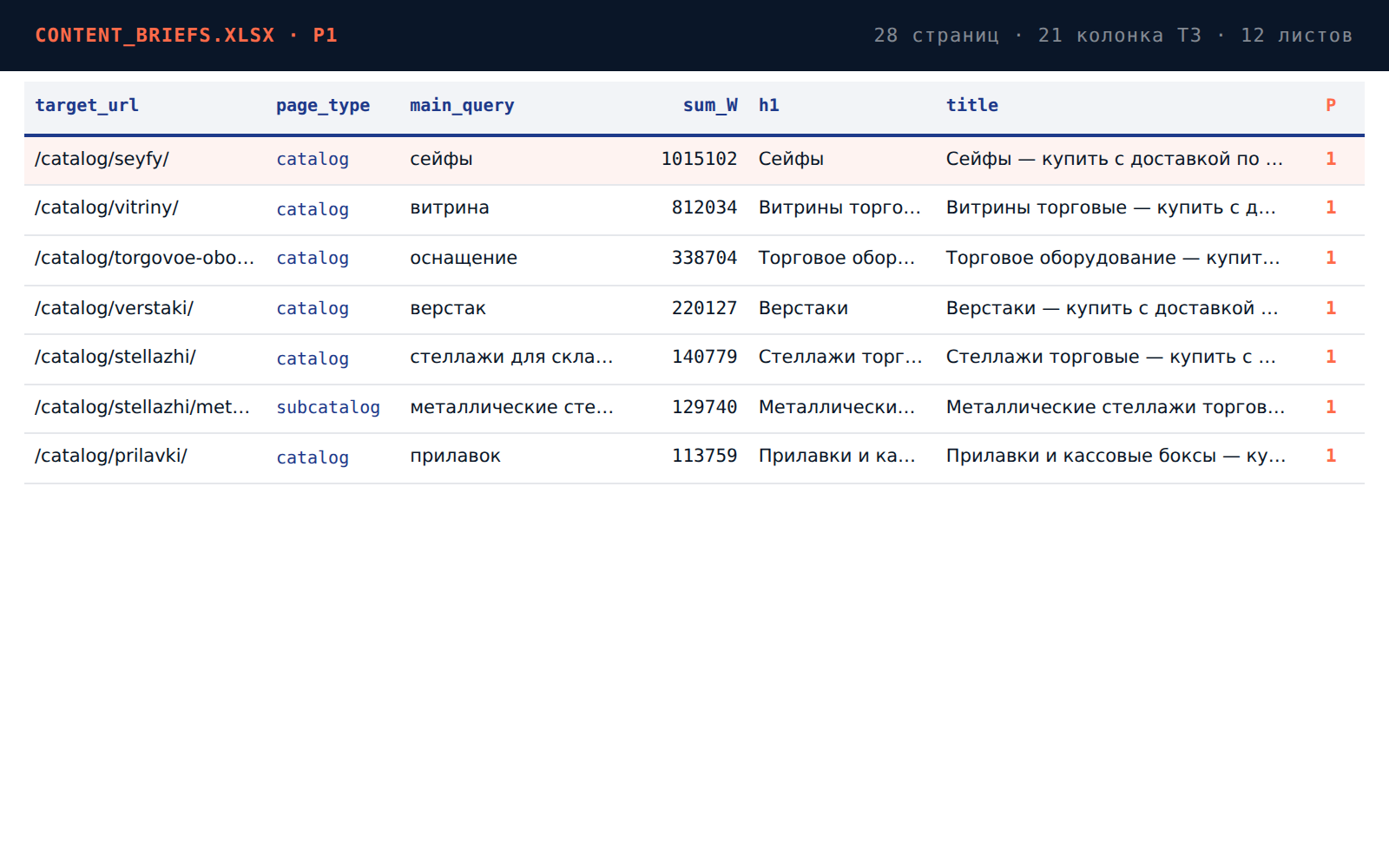Viewport: 1389px width, 868px height.
Task: Click priority 1 in the seyfy row
Action: pyautogui.click(x=1331, y=159)
